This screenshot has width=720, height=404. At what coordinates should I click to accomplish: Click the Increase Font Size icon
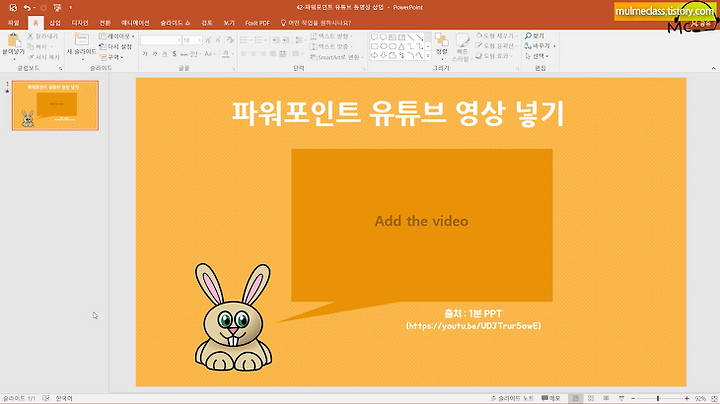click(208, 40)
